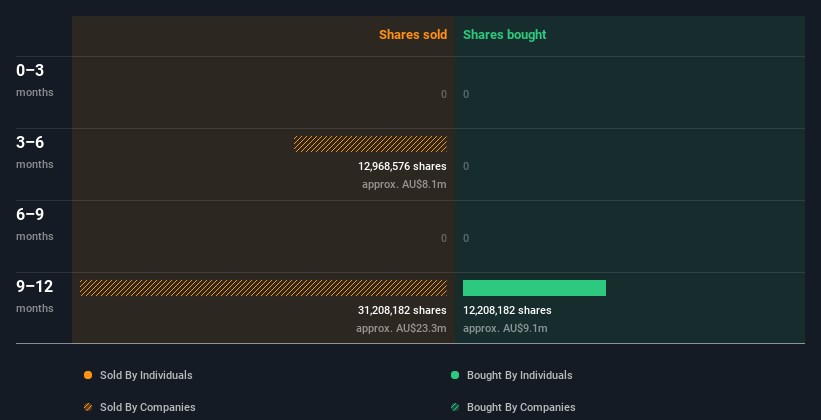Select the Bought By Companies legend label
Viewport: 821px width, 420px height.
pos(521,407)
